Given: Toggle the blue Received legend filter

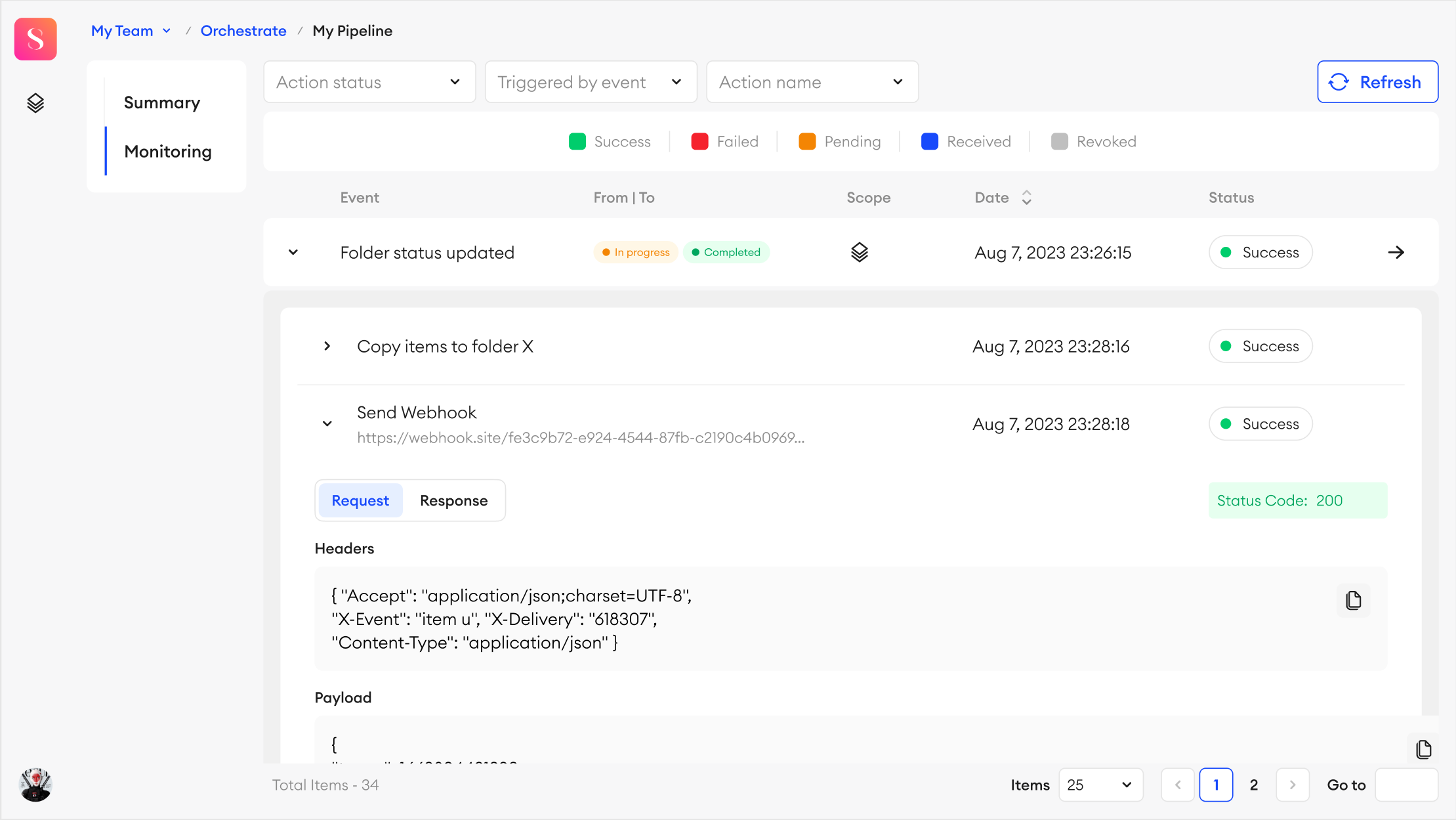Looking at the screenshot, I should click(x=966, y=142).
